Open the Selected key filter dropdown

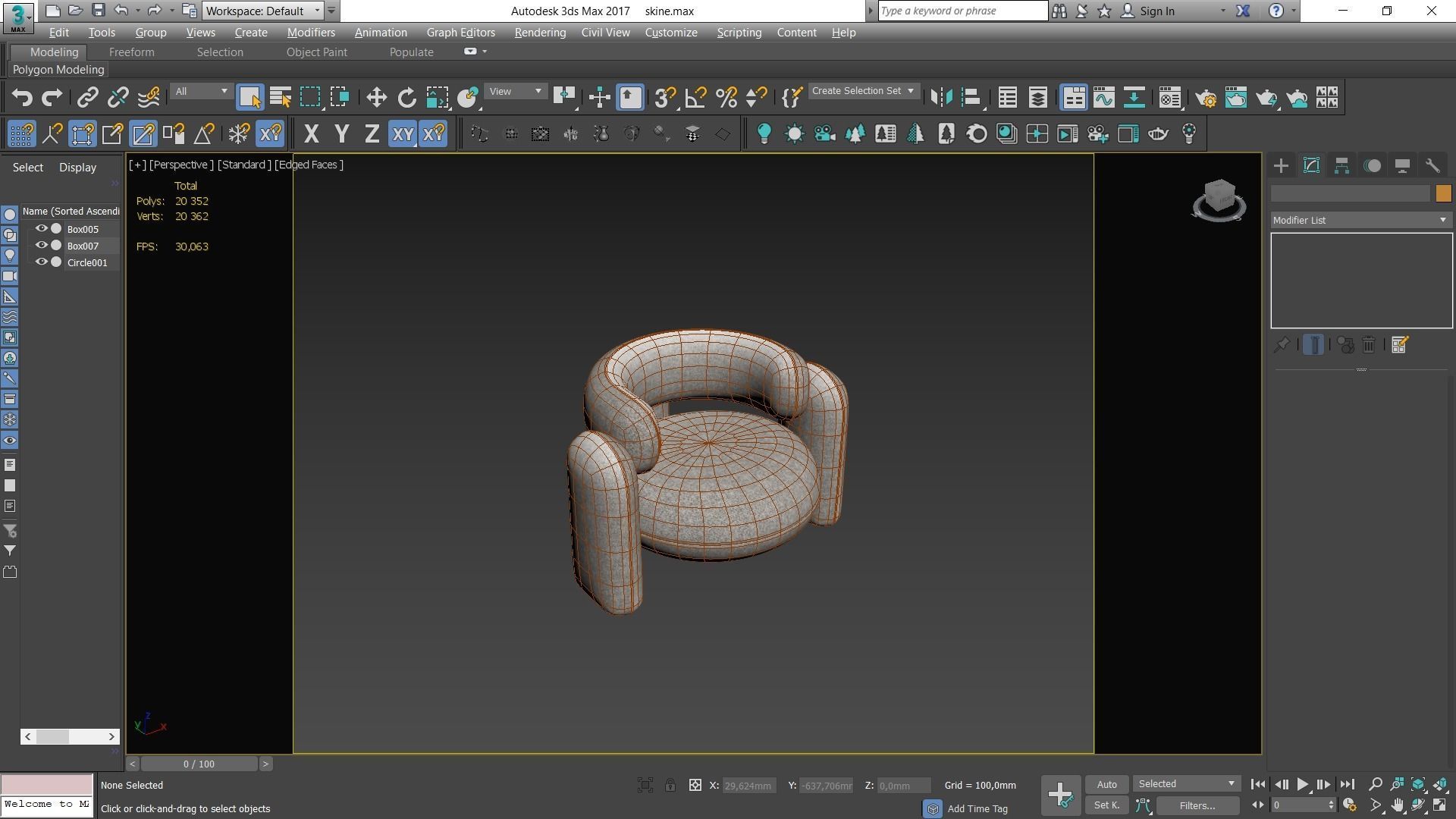1187,784
